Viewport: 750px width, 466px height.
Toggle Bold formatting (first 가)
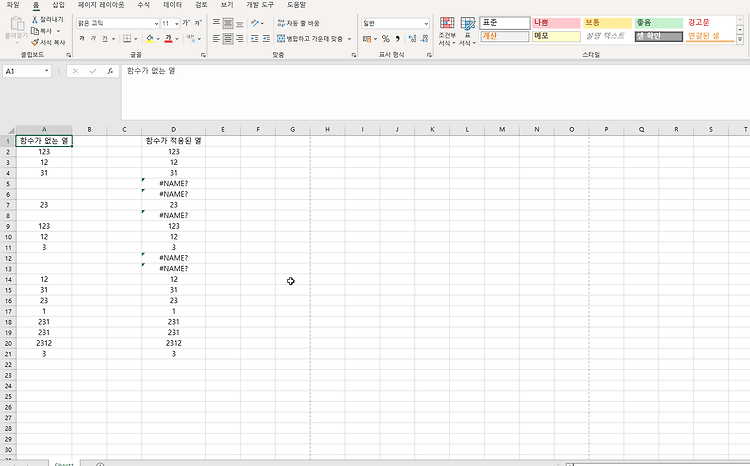[82, 39]
